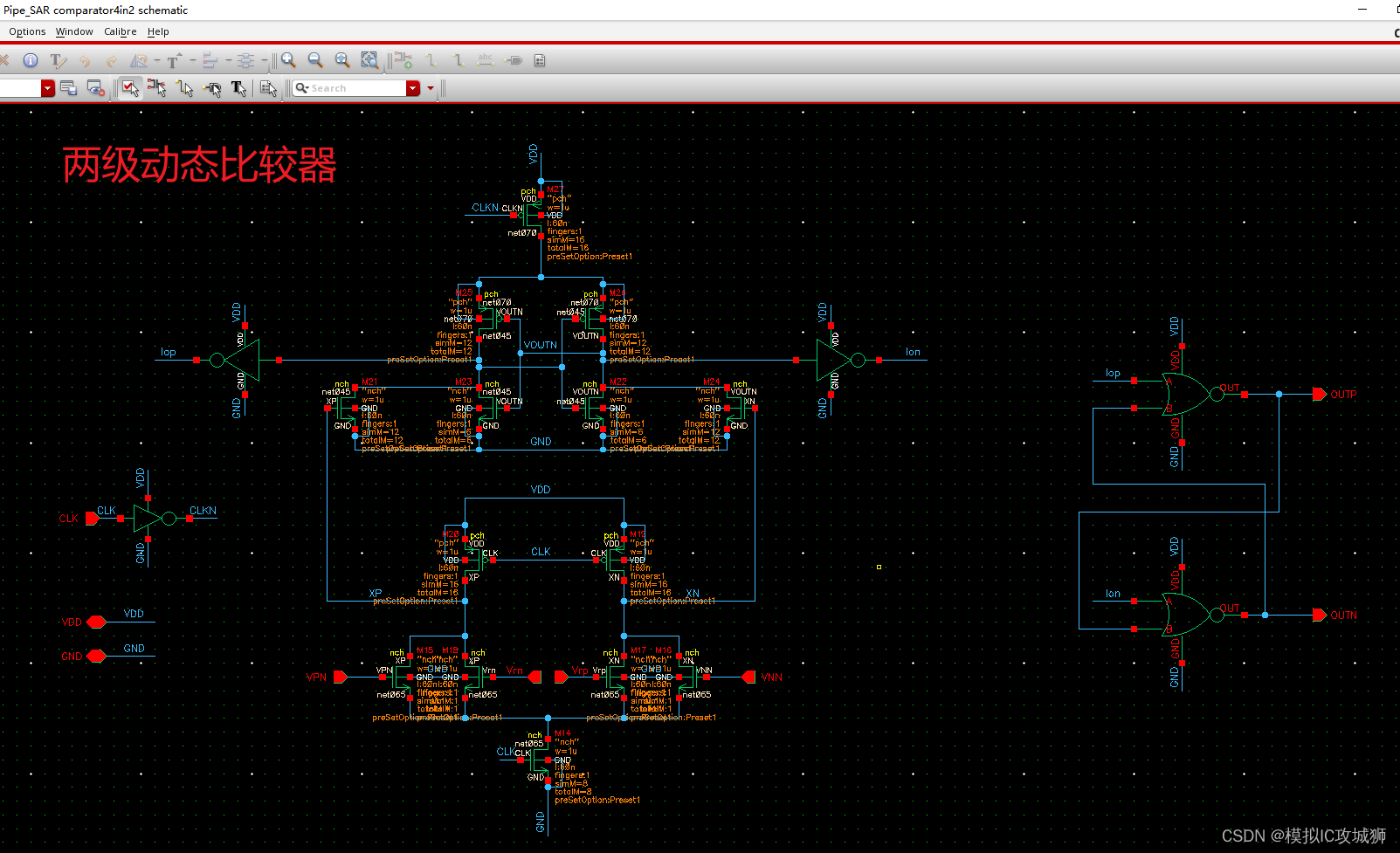The height and width of the screenshot is (853, 1400).
Task: Open the Options menu
Action: pos(27,31)
